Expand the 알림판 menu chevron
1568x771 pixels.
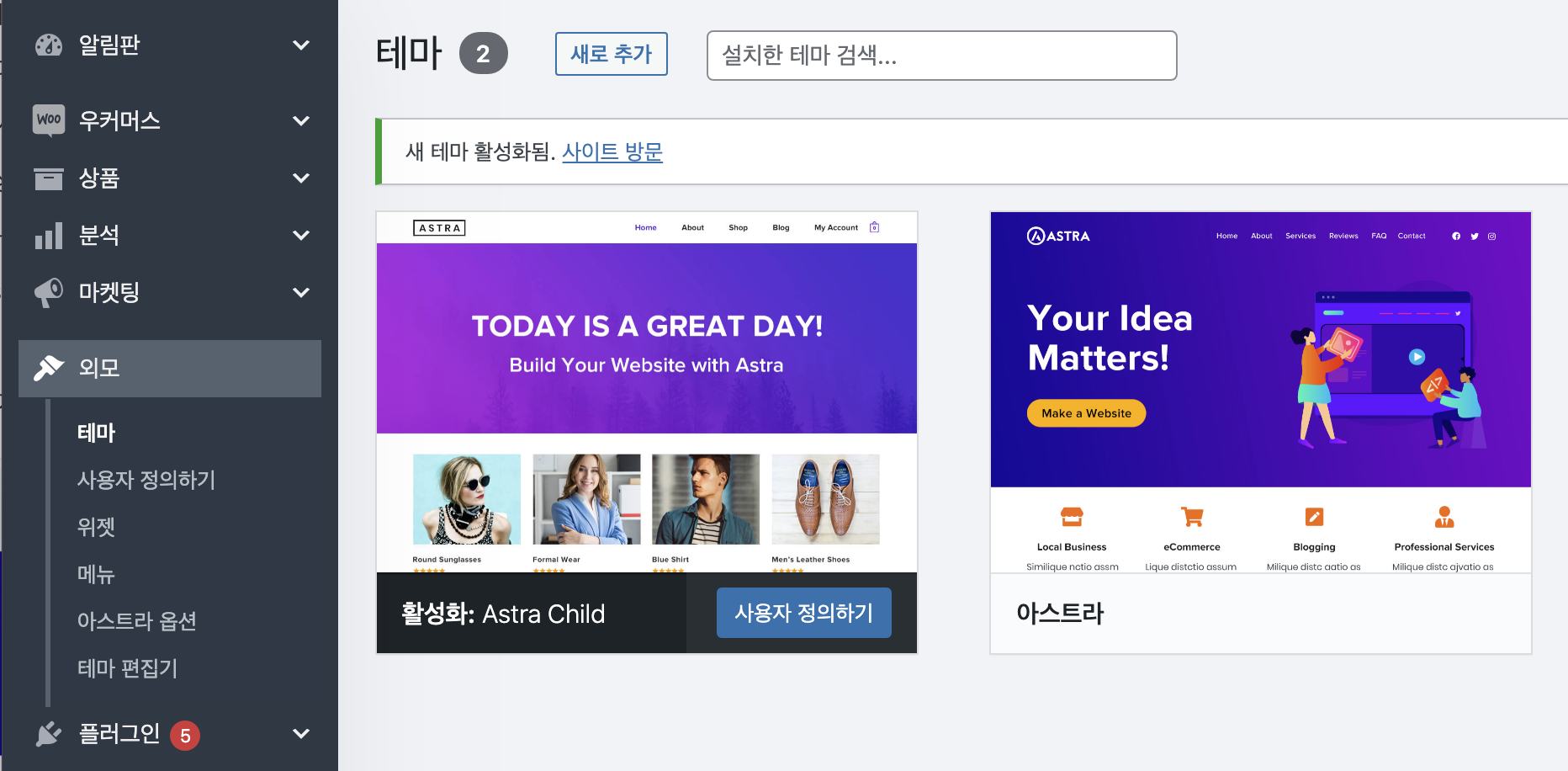[301, 45]
